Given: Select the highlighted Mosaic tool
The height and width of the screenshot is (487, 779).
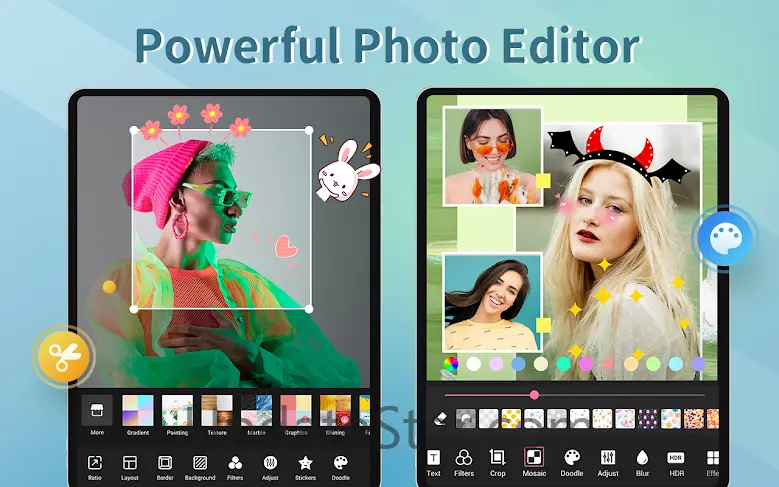Looking at the screenshot, I should [534, 463].
